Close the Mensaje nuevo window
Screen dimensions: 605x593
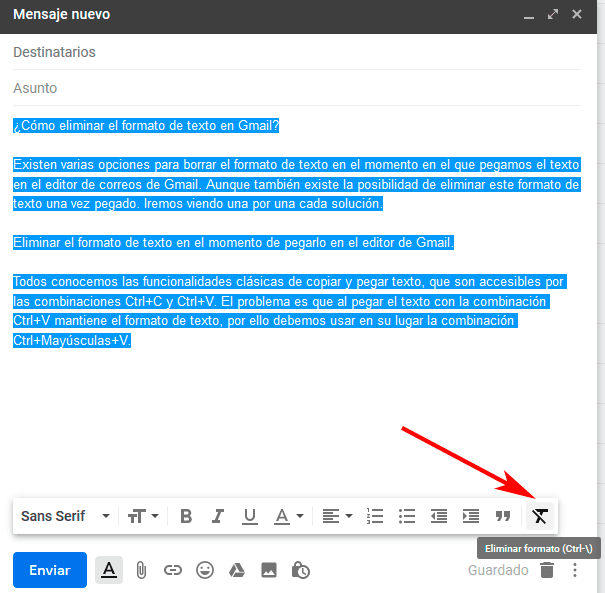[577, 14]
